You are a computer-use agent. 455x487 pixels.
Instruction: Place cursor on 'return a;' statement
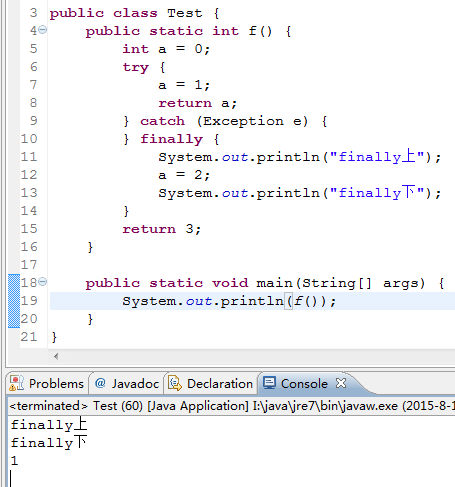197,103
